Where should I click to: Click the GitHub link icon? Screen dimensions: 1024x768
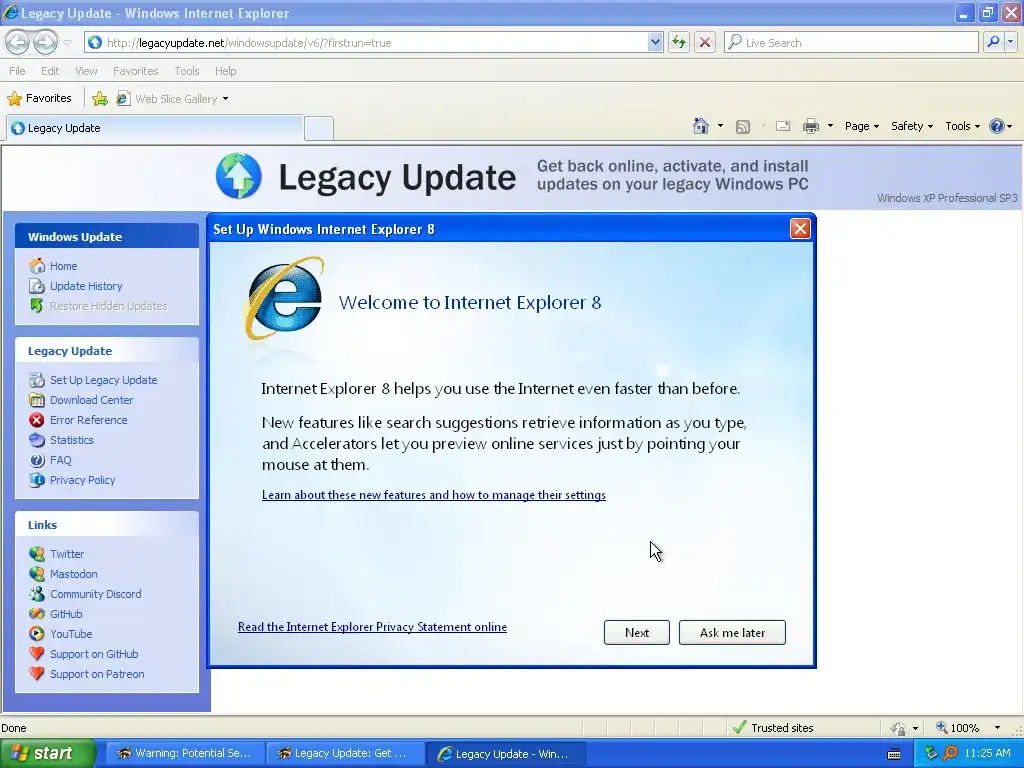[37, 614]
